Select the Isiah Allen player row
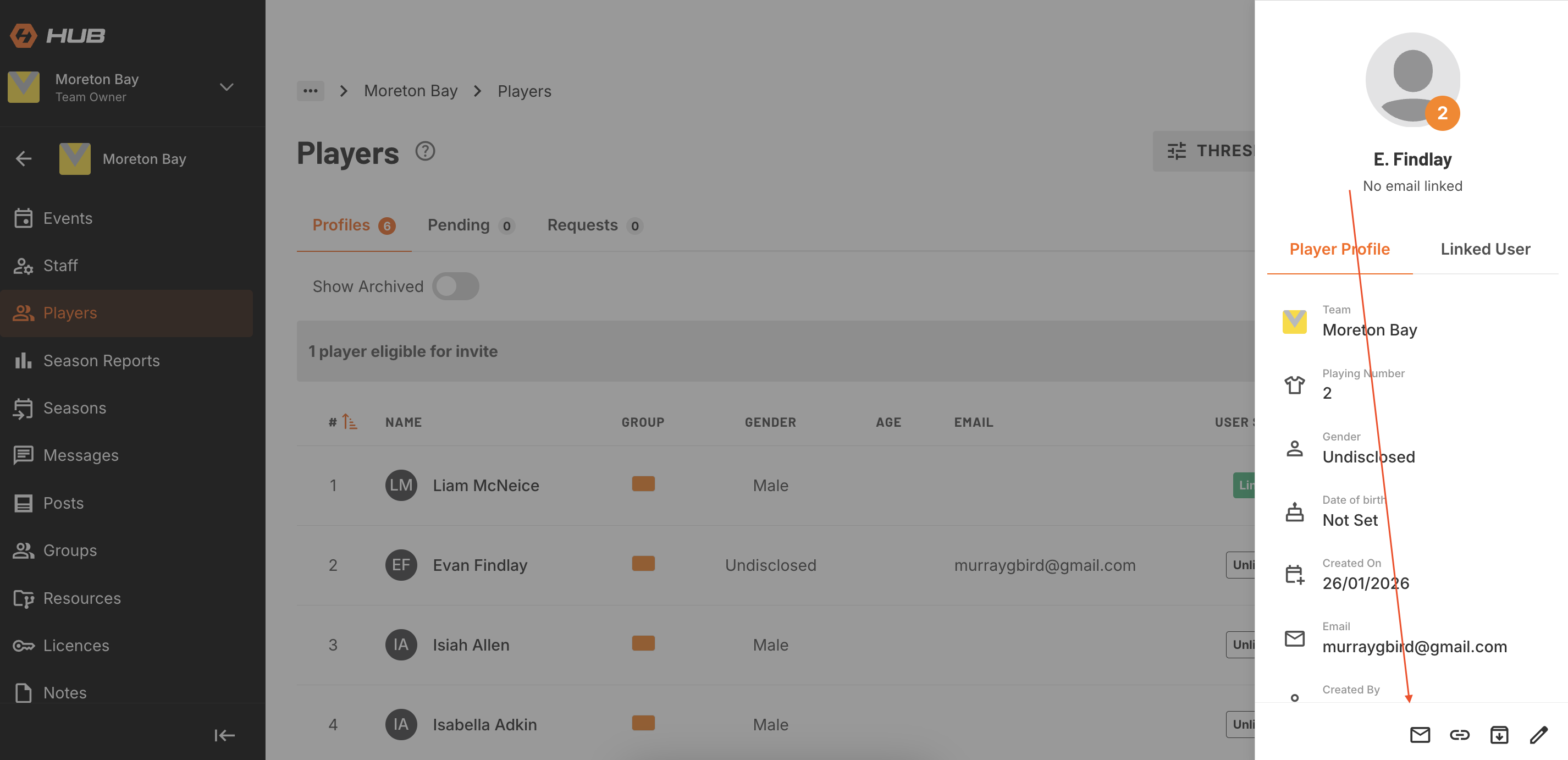The width and height of the screenshot is (1568, 760). point(471,645)
